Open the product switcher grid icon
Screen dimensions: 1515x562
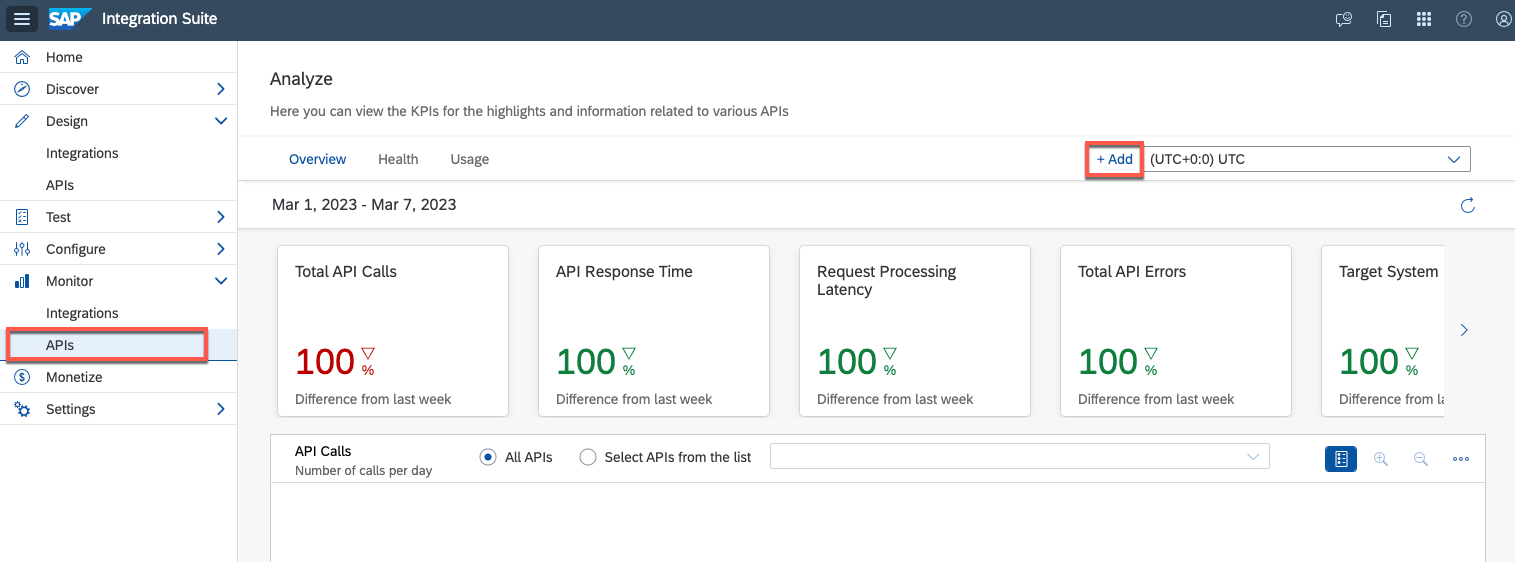[1424, 19]
